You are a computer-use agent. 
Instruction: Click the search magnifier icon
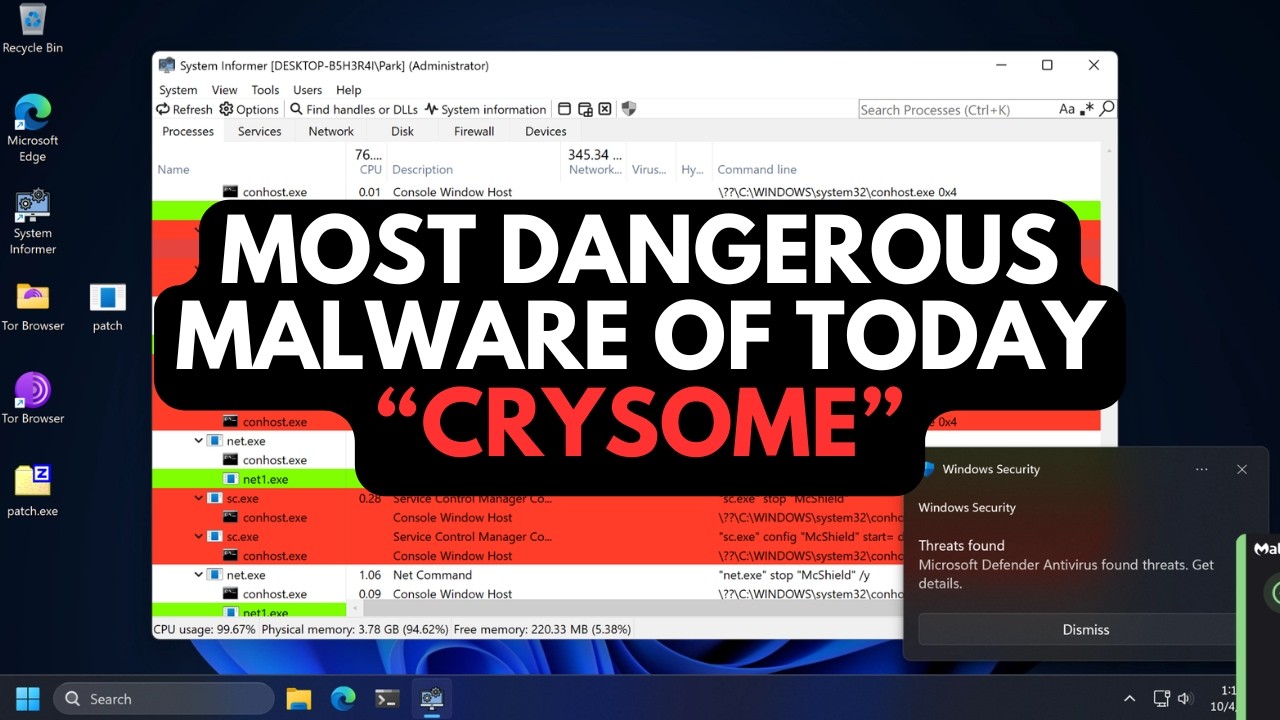click(1106, 109)
